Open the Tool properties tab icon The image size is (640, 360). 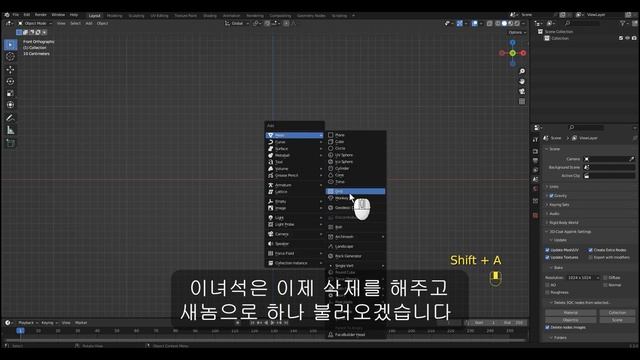pyautogui.click(x=535, y=140)
